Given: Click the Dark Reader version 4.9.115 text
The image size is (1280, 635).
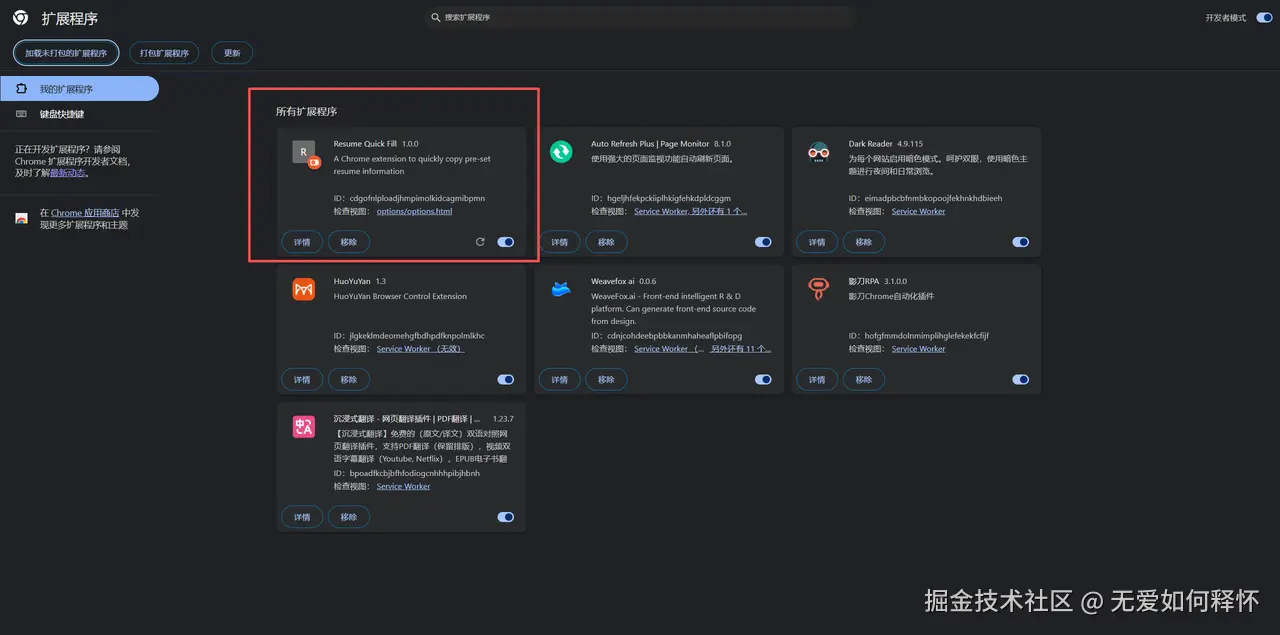Looking at the screenshot, I should tap(910, 144).
